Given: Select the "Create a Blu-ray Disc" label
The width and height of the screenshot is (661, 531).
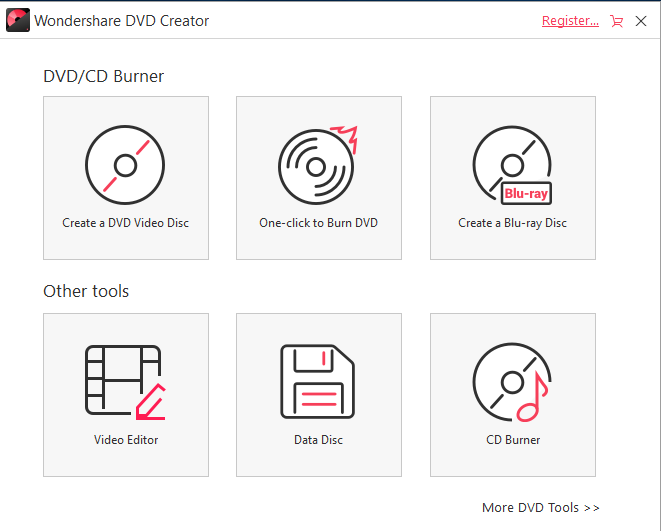Looking at the screenshot, I should coord(512,222).
